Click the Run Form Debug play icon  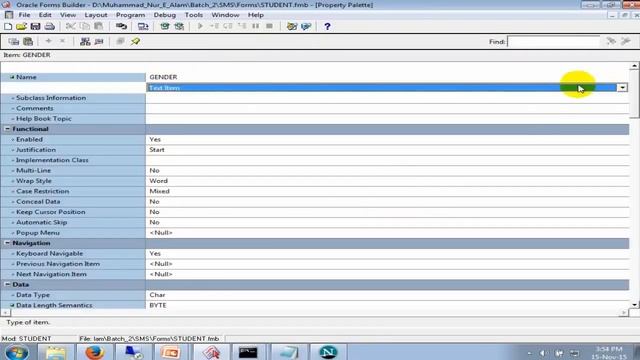(200, 27)
